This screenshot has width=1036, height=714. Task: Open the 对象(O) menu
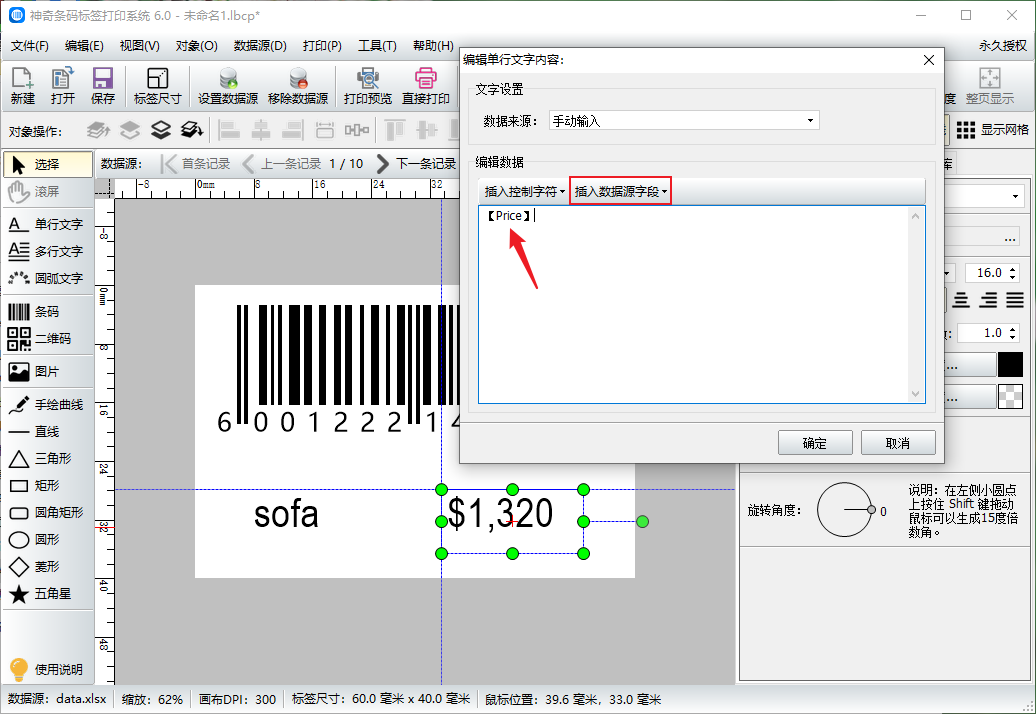click(x=196, y=46)
